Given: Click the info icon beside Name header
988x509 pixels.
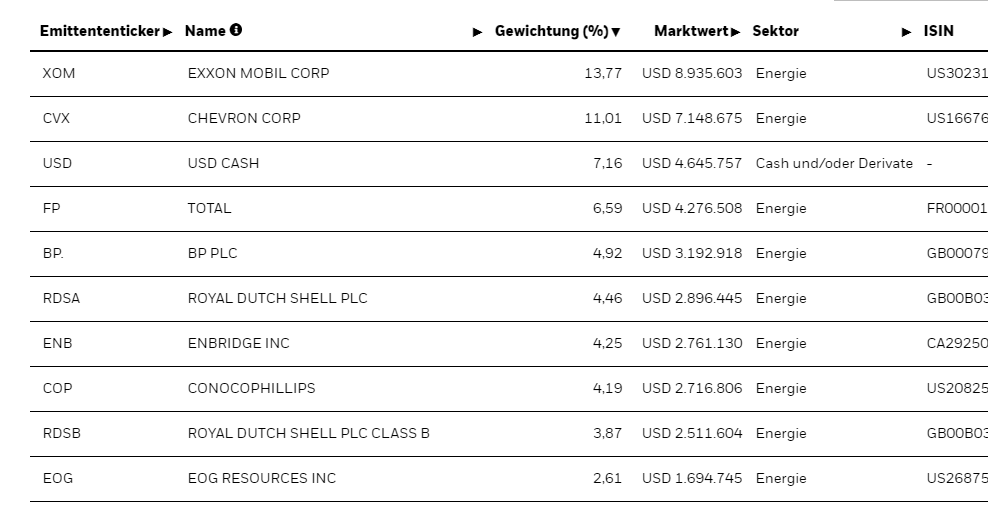Looking at the screenshot, I should [236, 30].
